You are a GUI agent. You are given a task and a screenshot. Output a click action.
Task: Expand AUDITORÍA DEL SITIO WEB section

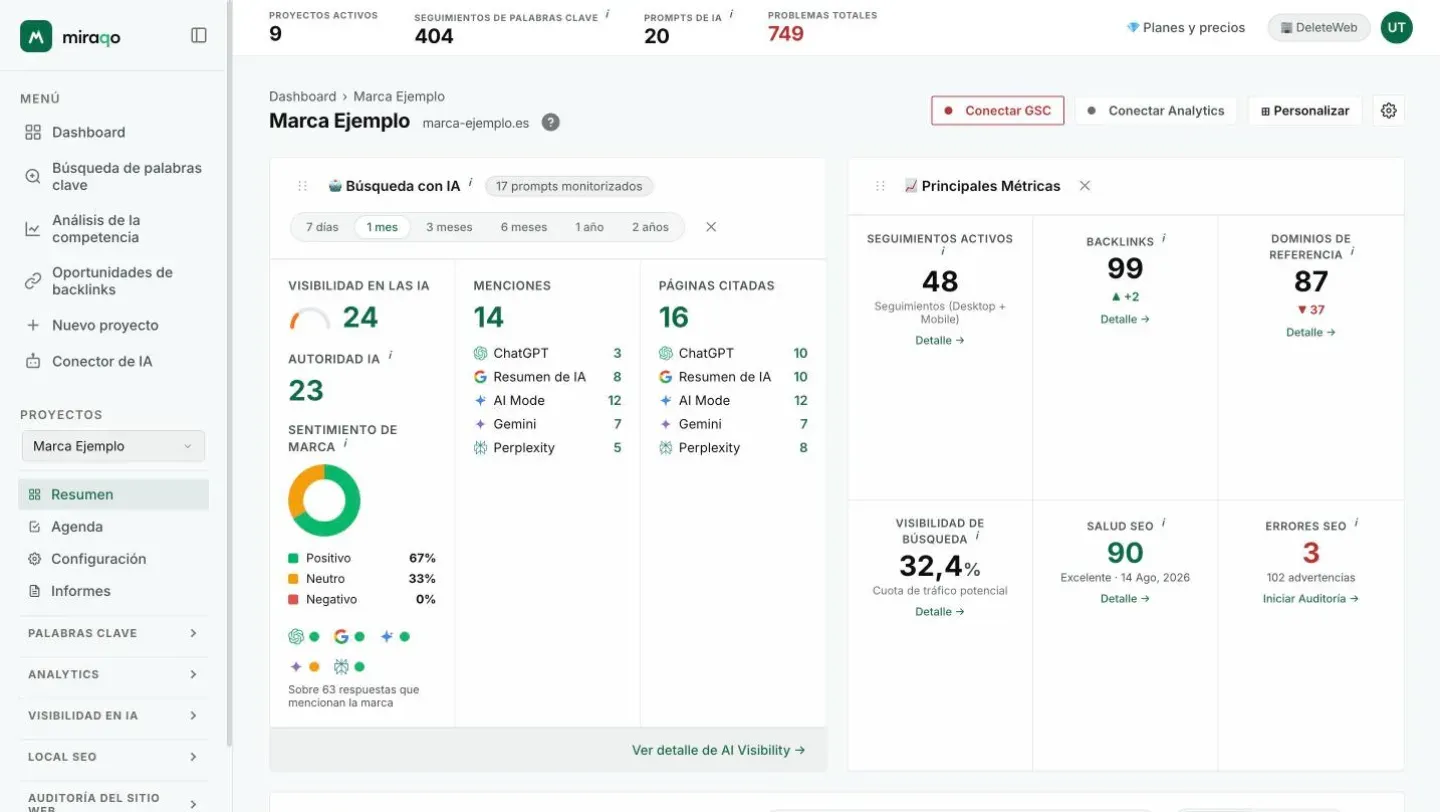click(113, 802)
